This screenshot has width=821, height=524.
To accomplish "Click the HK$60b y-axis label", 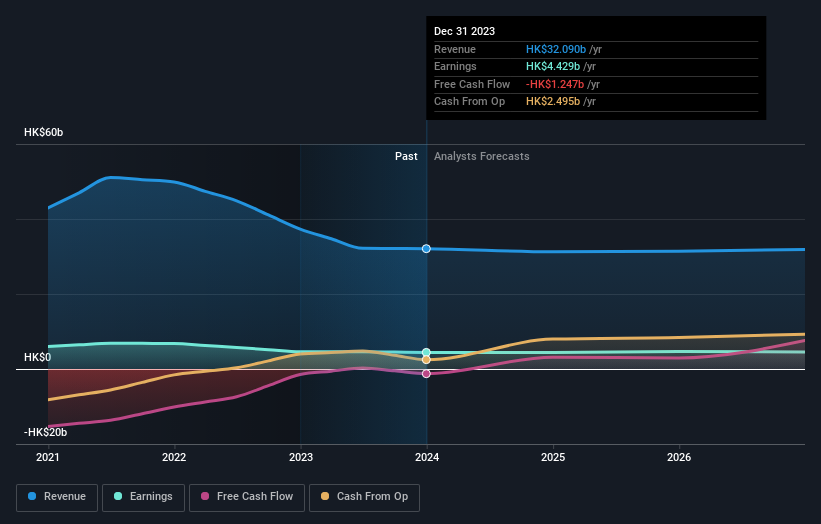I will click(43, 132).
